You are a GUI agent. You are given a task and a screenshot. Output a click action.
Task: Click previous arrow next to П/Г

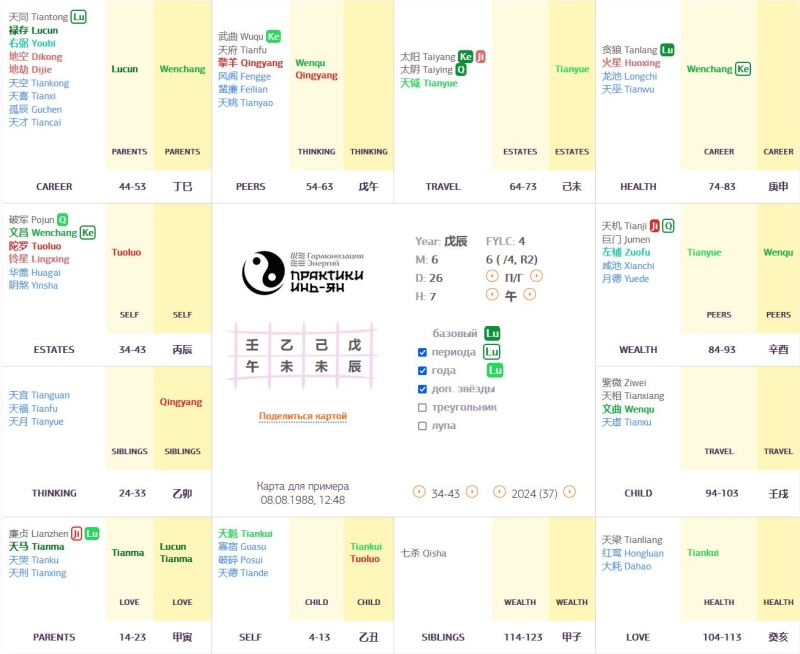coord(491,275)
